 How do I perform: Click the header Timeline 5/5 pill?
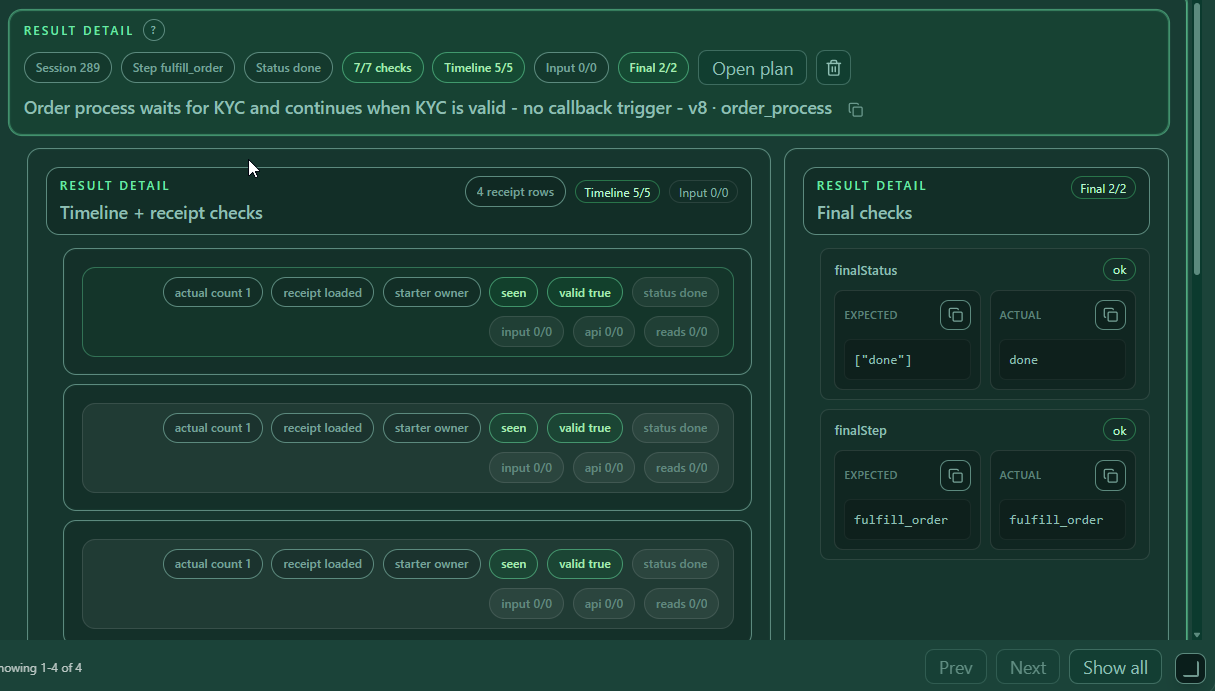tap(478, 68)
